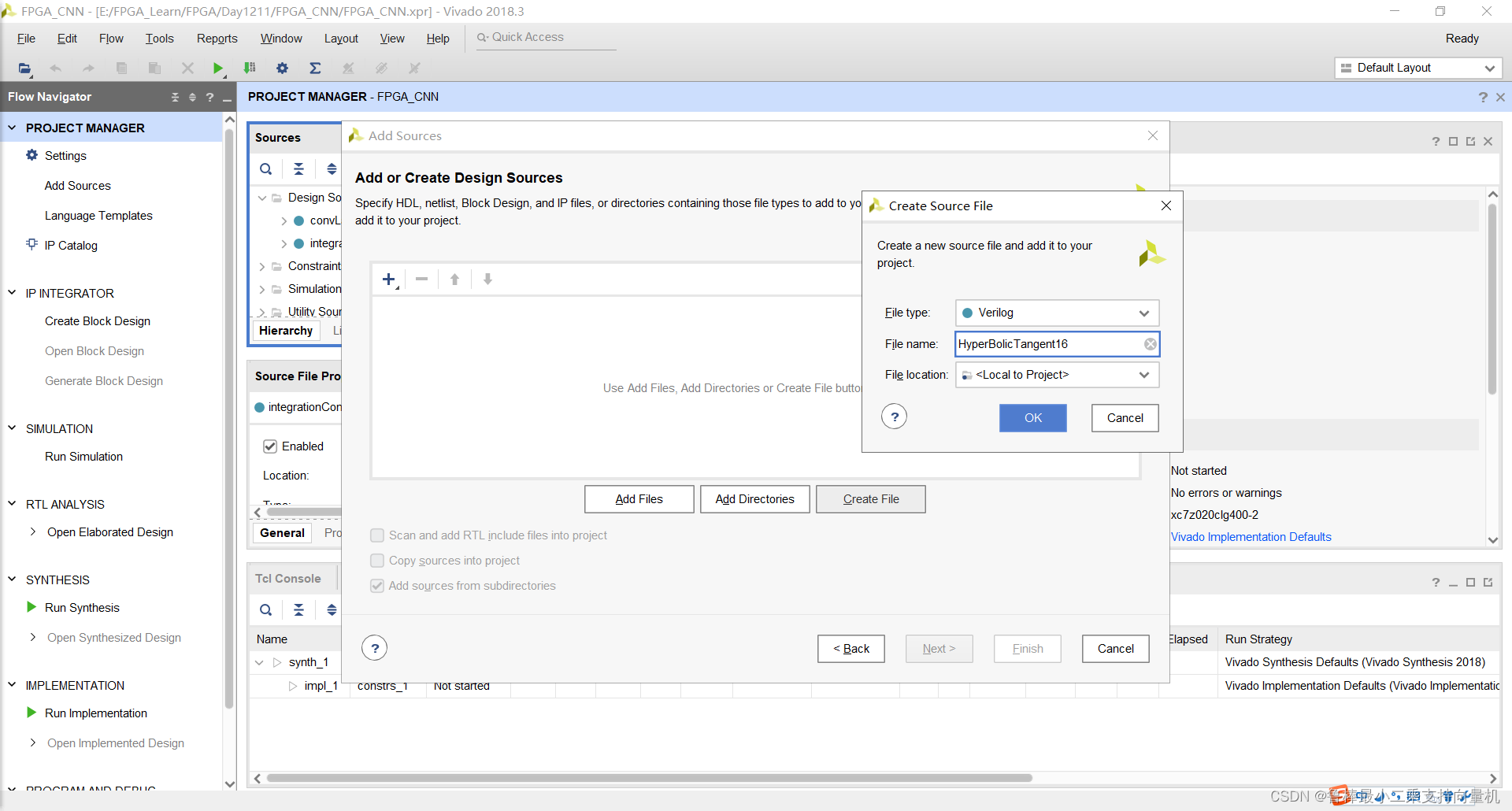Click the minus Remove icon in file list
This screenshot has width=1512, height=811.
click(422, 280)
